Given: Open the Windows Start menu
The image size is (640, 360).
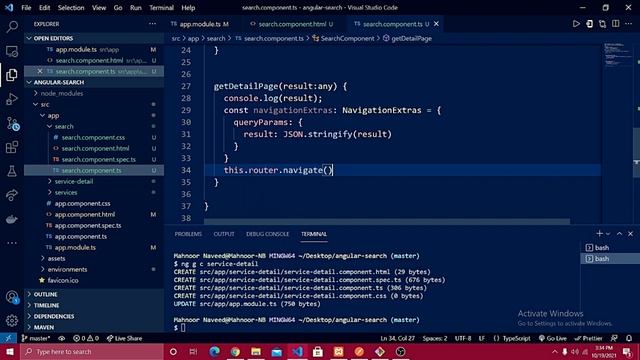Looking at the screenshot, I should pos(10,351).
